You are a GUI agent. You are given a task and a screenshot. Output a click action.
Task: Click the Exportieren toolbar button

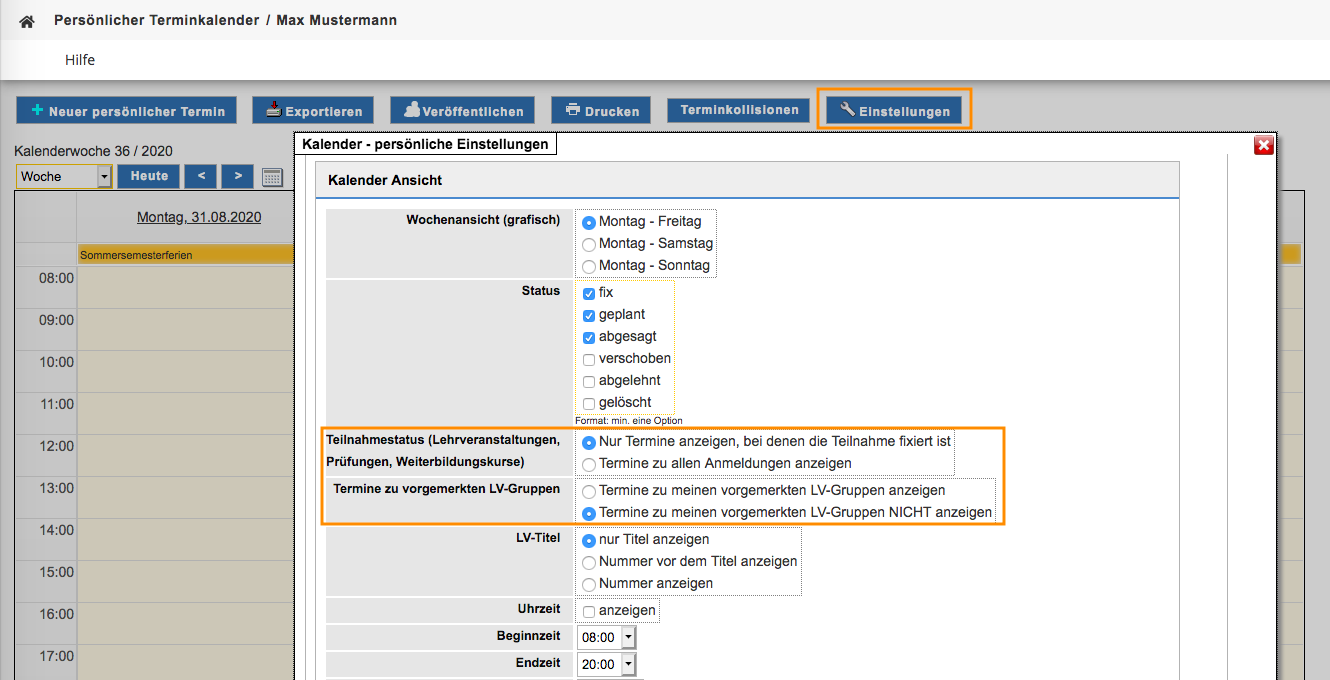pos(313,111)
